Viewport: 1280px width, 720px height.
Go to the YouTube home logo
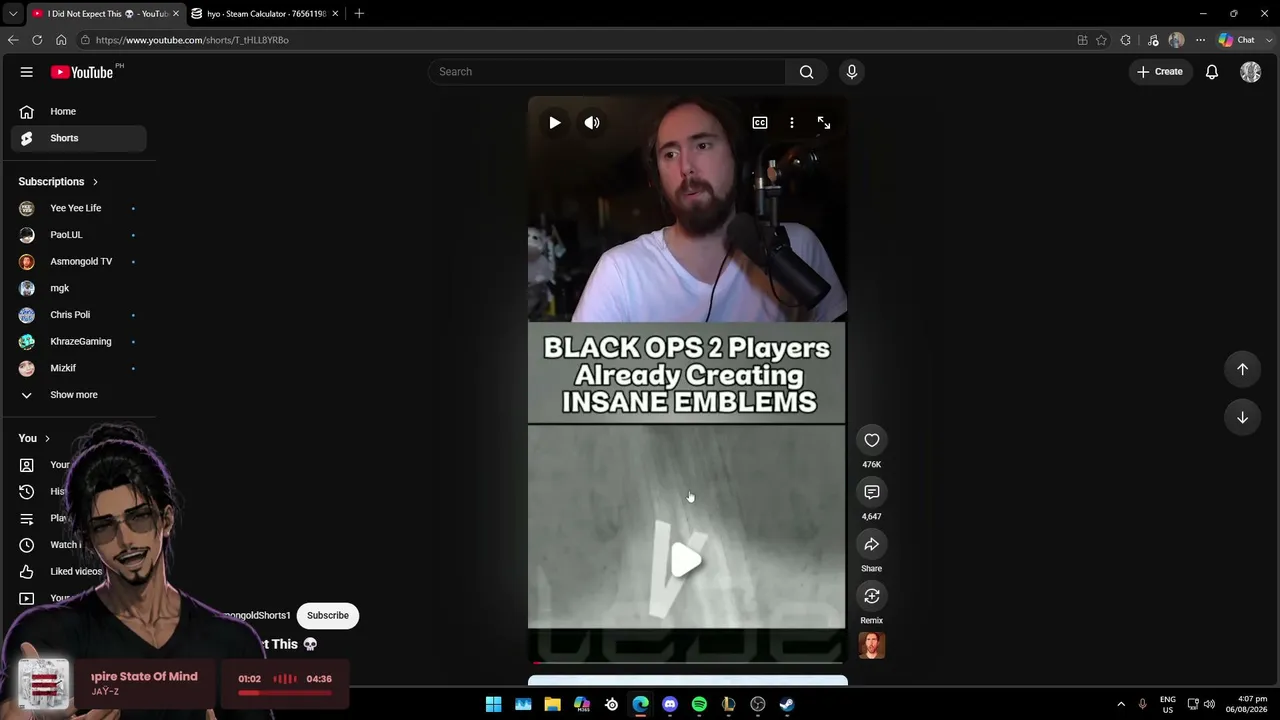tap(82, 72)
